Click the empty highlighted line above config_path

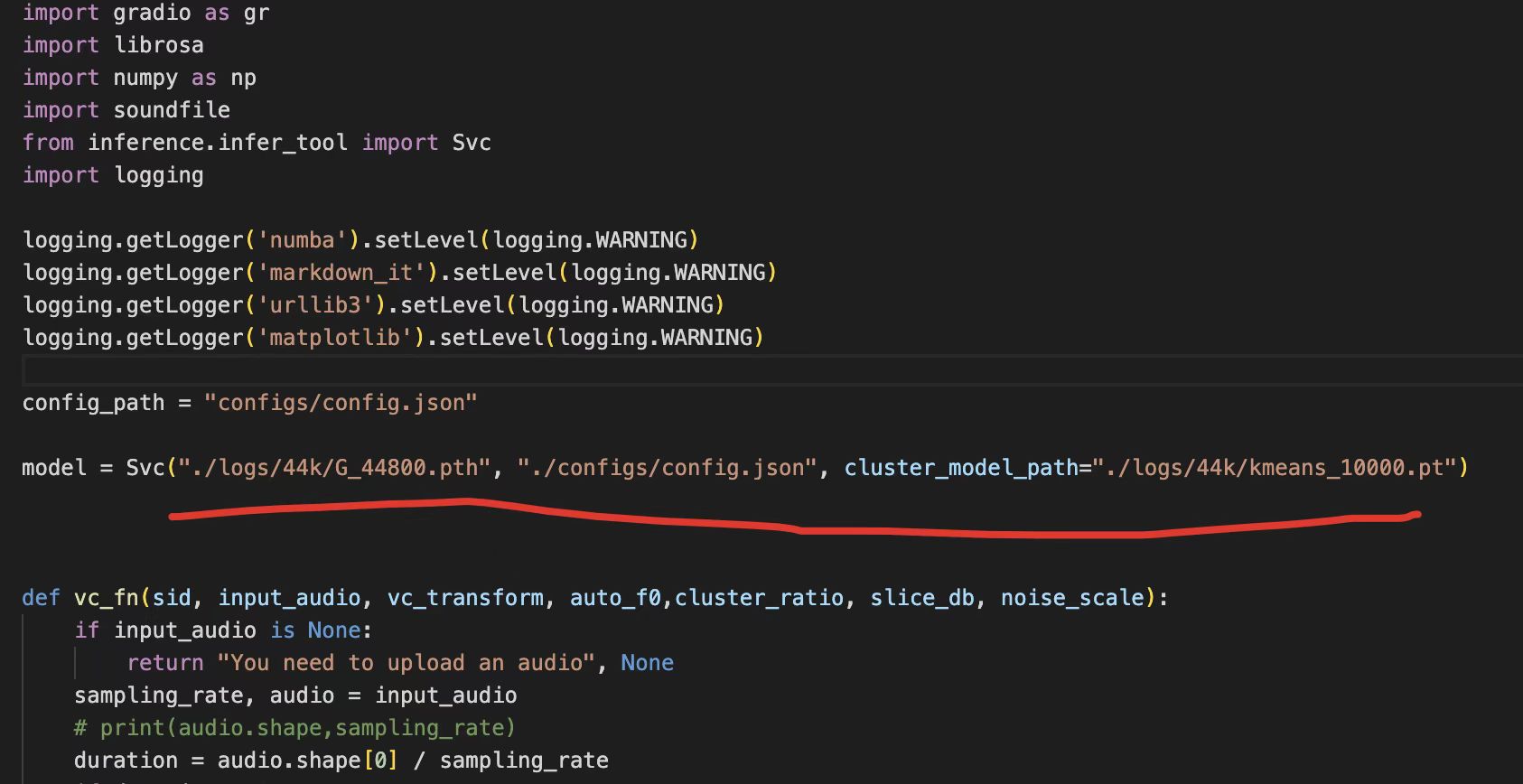click(x=772, y=370)
